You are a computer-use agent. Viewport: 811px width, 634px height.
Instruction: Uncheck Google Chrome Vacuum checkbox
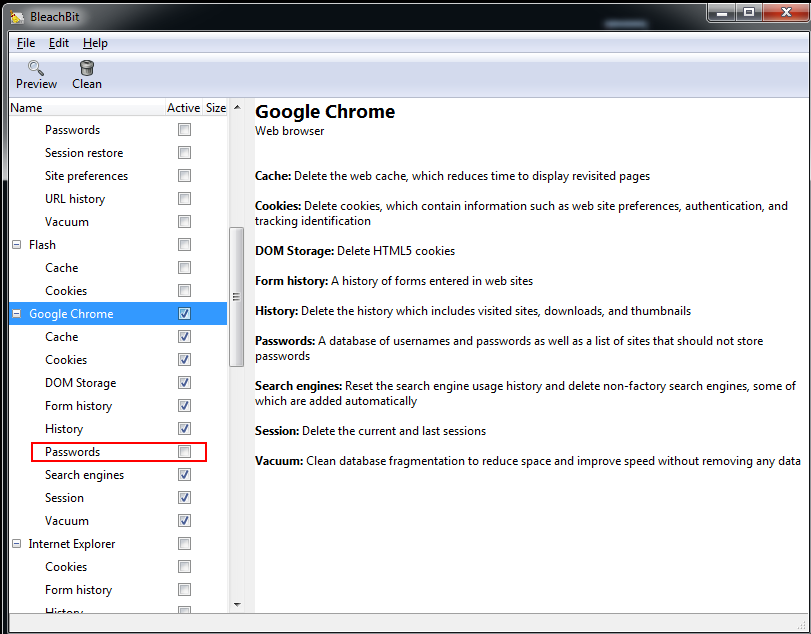click(x=184, y=521)
